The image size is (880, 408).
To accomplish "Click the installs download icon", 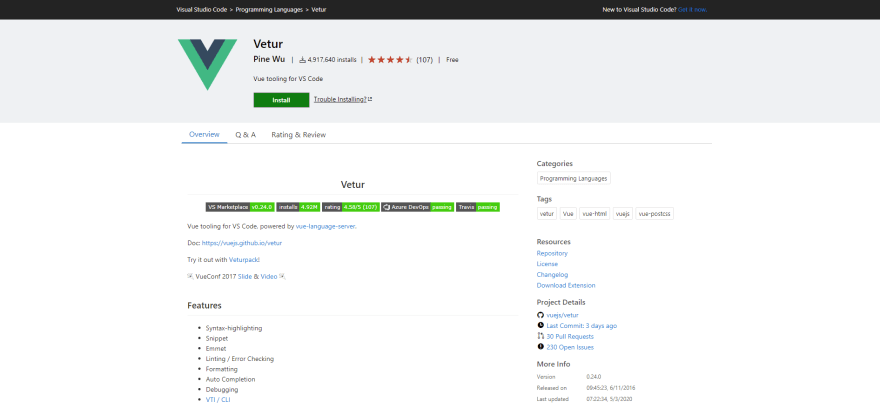I will pos(302,59).
